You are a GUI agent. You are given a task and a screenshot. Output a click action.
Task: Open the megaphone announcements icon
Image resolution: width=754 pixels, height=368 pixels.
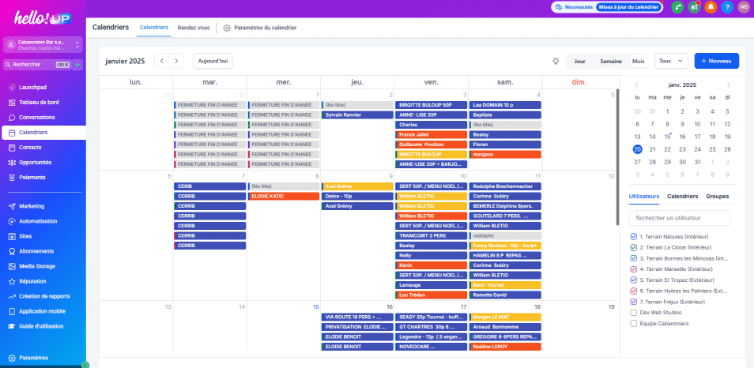click(694, 7)
